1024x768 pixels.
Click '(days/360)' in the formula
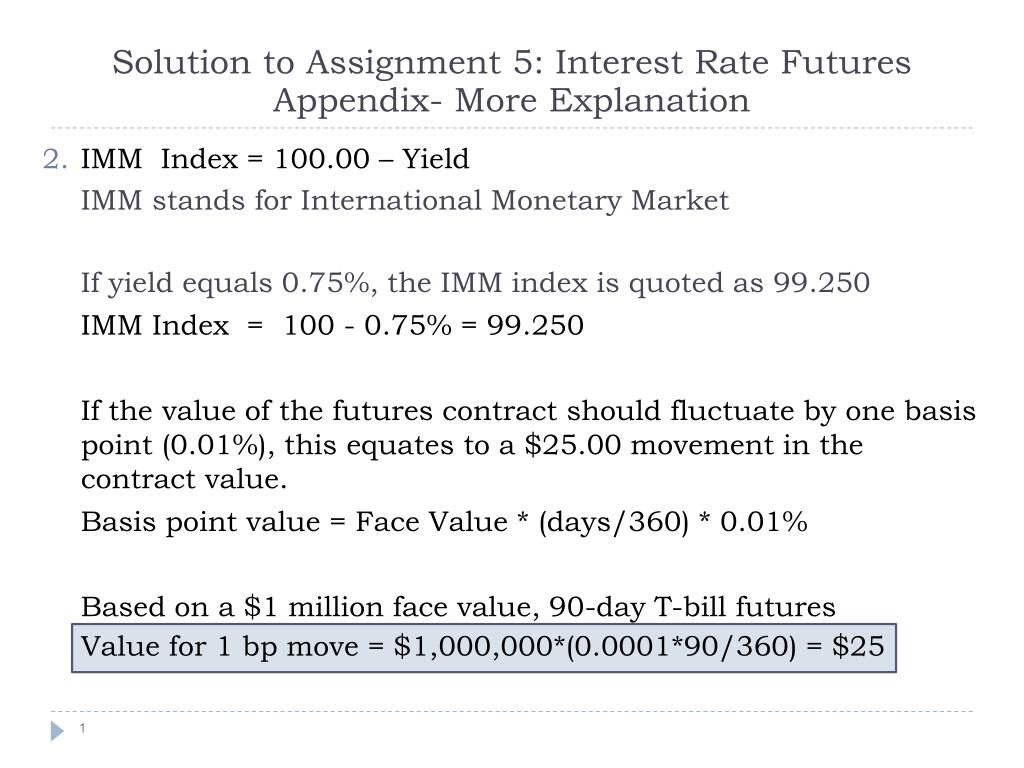tap(614, 522)
